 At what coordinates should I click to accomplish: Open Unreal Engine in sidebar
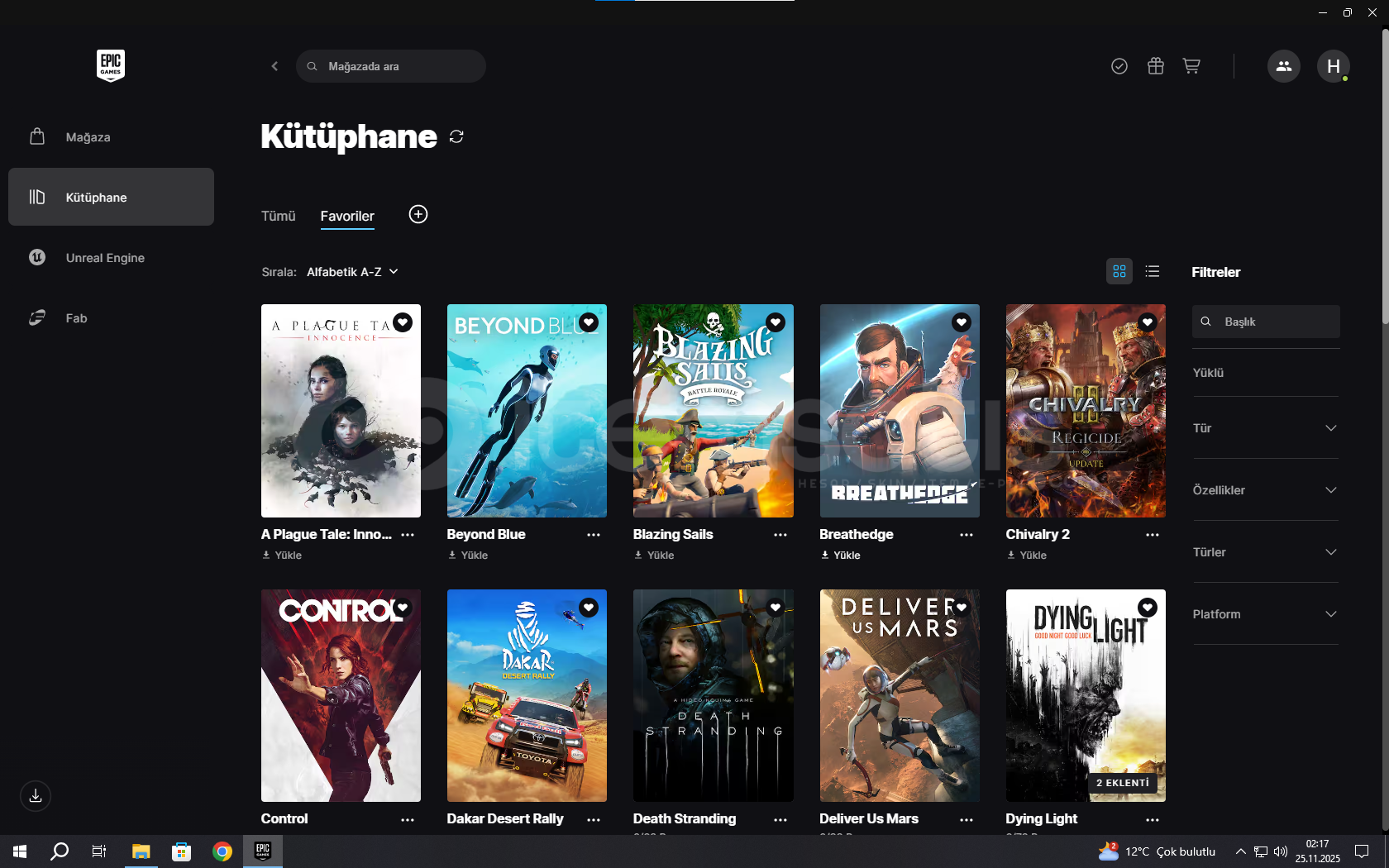pos(111,257)
